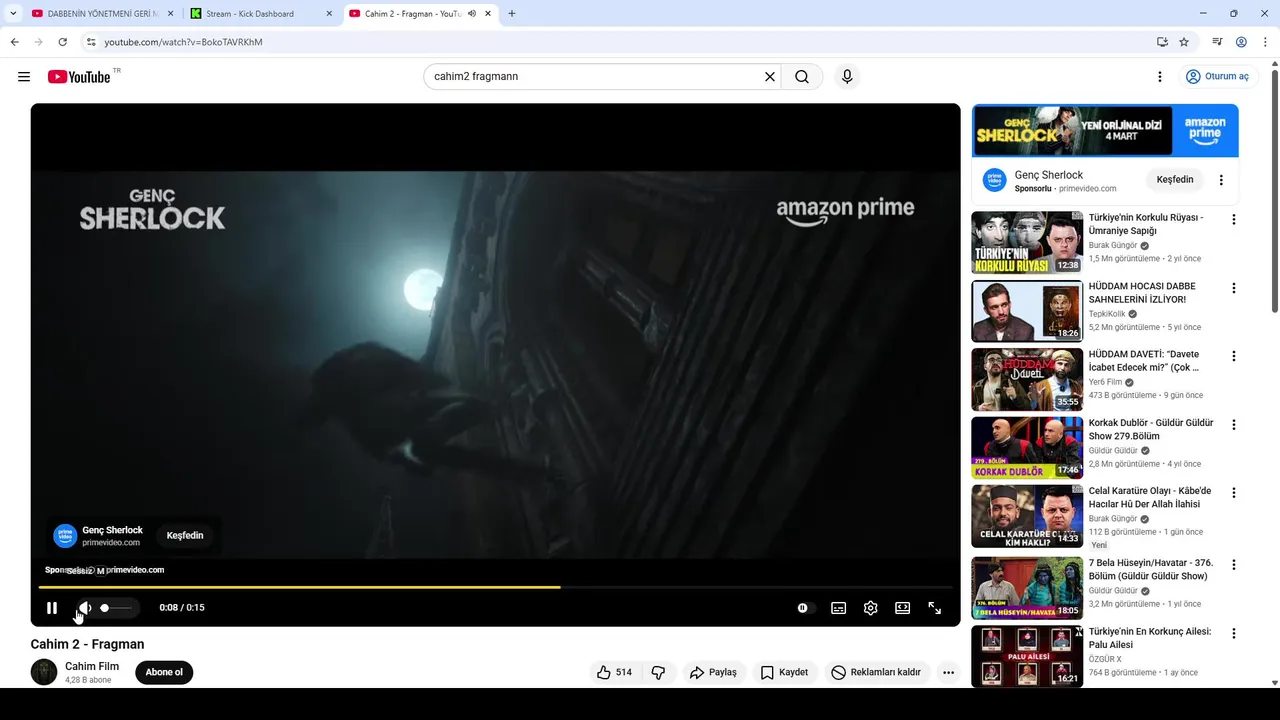Play the HÜDDAM HOCASI DABBE thumbnail

[x=1027, y=311]
